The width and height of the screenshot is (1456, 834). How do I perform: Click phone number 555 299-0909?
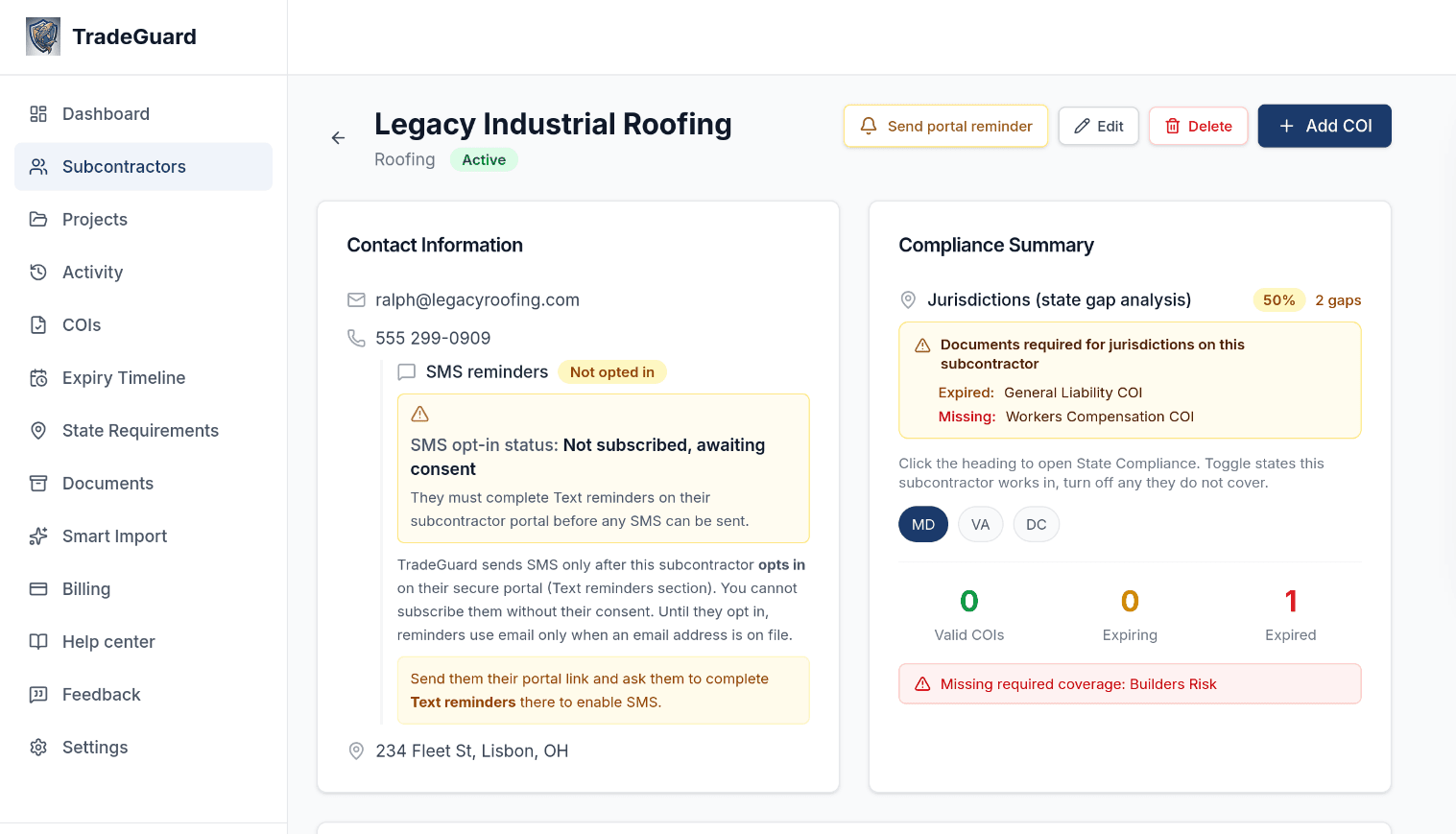pyautogui.click(x=433, y=339)
